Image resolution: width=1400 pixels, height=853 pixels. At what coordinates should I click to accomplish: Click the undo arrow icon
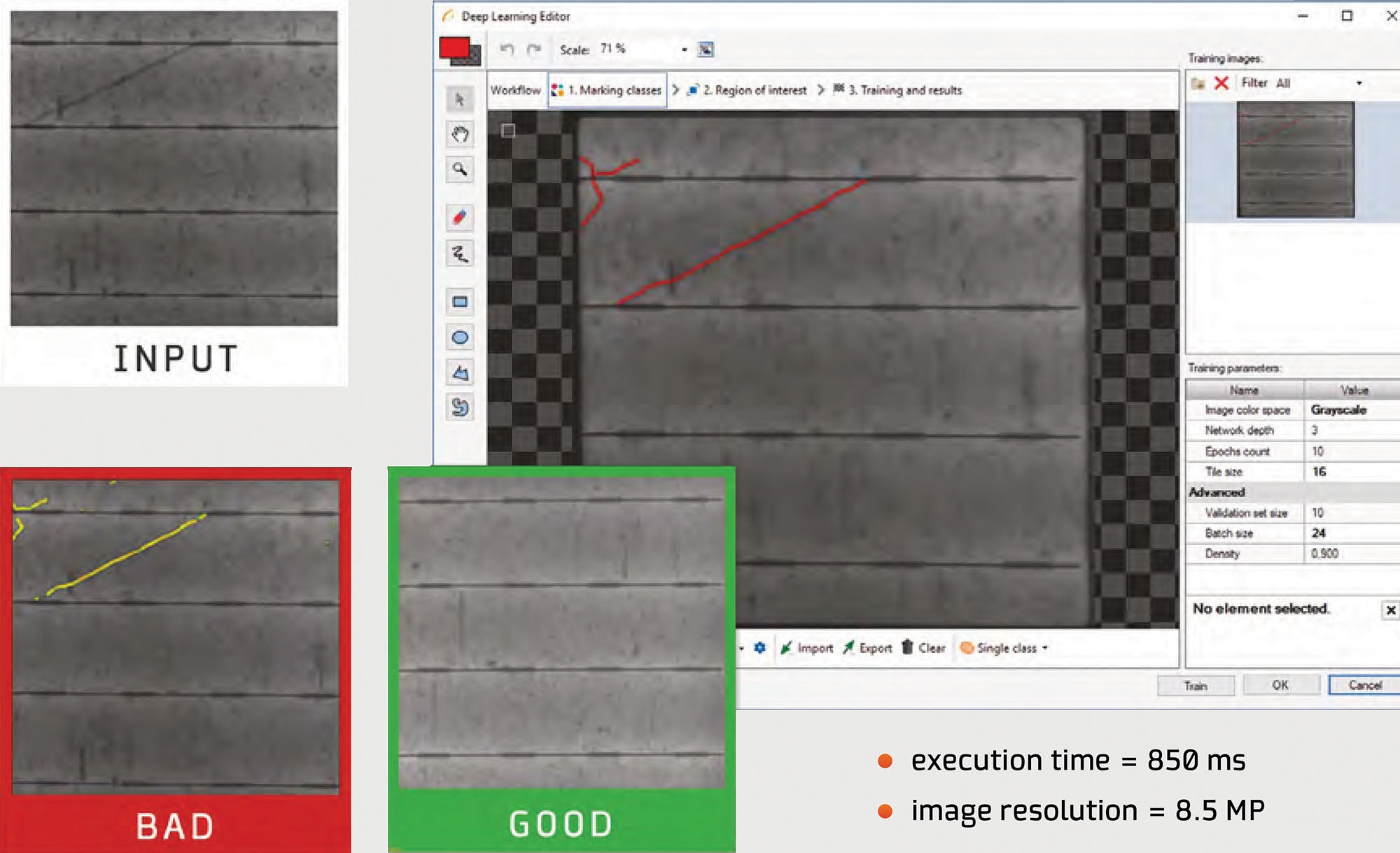pyautogui.click(x=507, y=49)
